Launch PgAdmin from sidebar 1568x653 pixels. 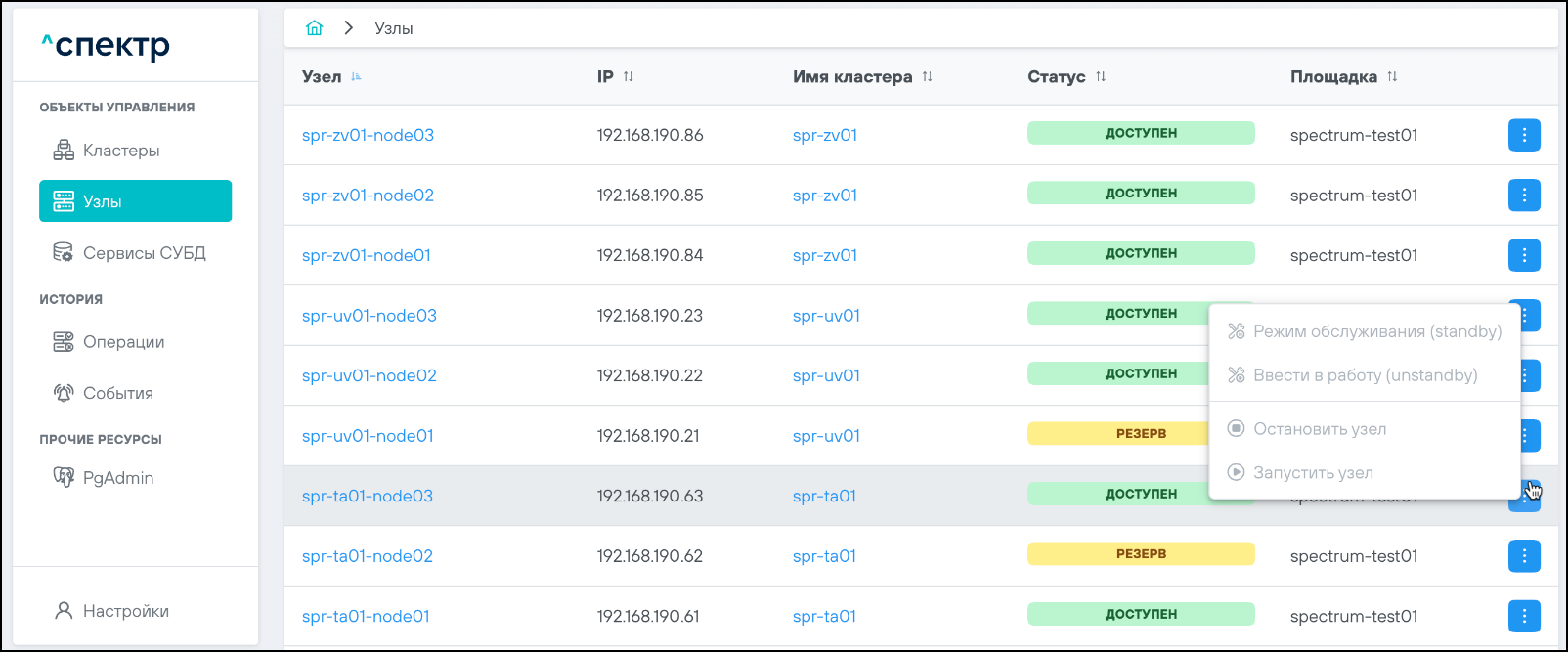click(x=117, y=478)
